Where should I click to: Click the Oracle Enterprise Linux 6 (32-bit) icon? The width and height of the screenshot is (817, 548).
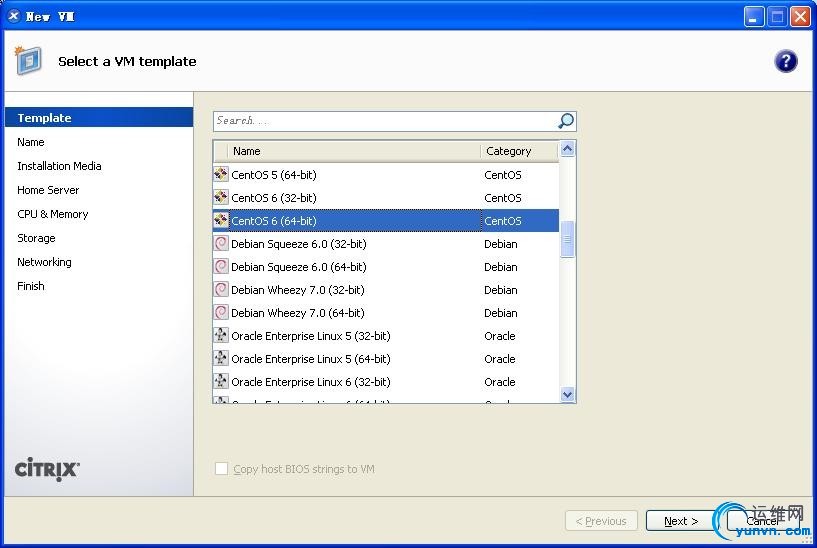coord(221,381)
